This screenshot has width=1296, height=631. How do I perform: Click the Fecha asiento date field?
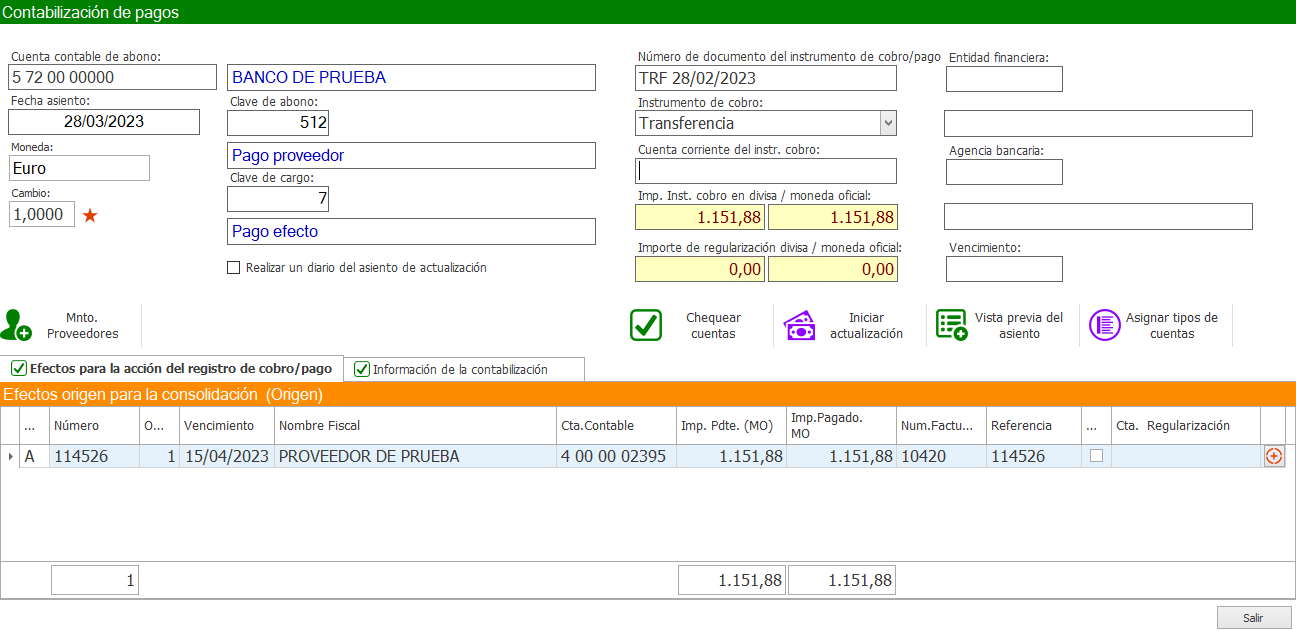coord(104,122)
